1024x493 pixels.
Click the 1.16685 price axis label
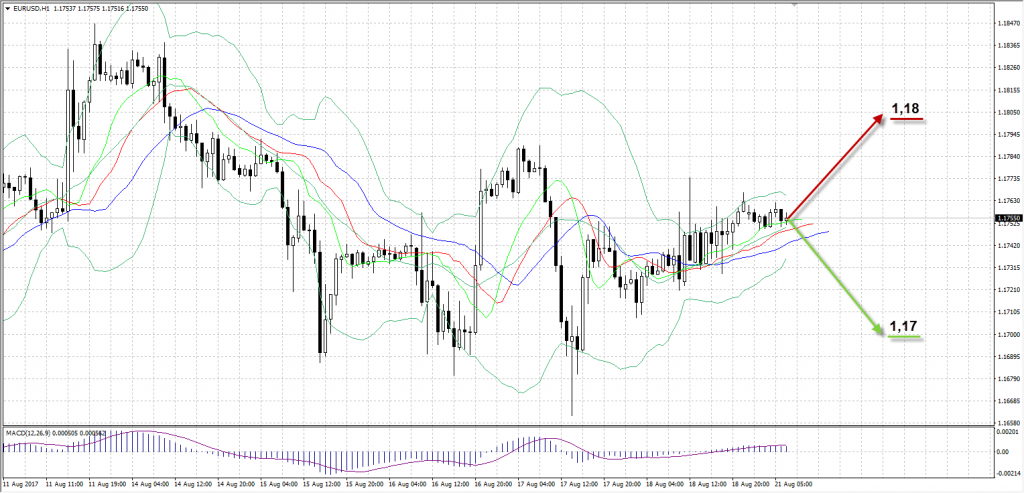(x=1006, y=401)
